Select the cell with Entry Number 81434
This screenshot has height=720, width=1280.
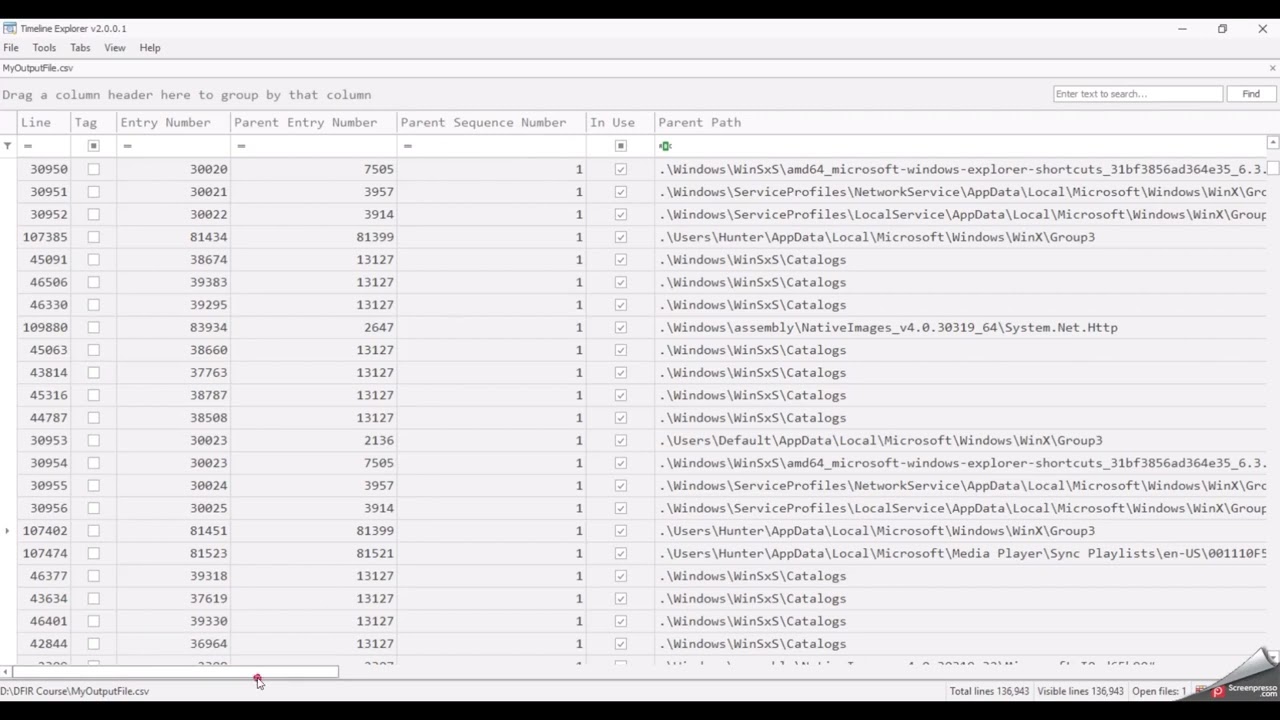point(173,237)
